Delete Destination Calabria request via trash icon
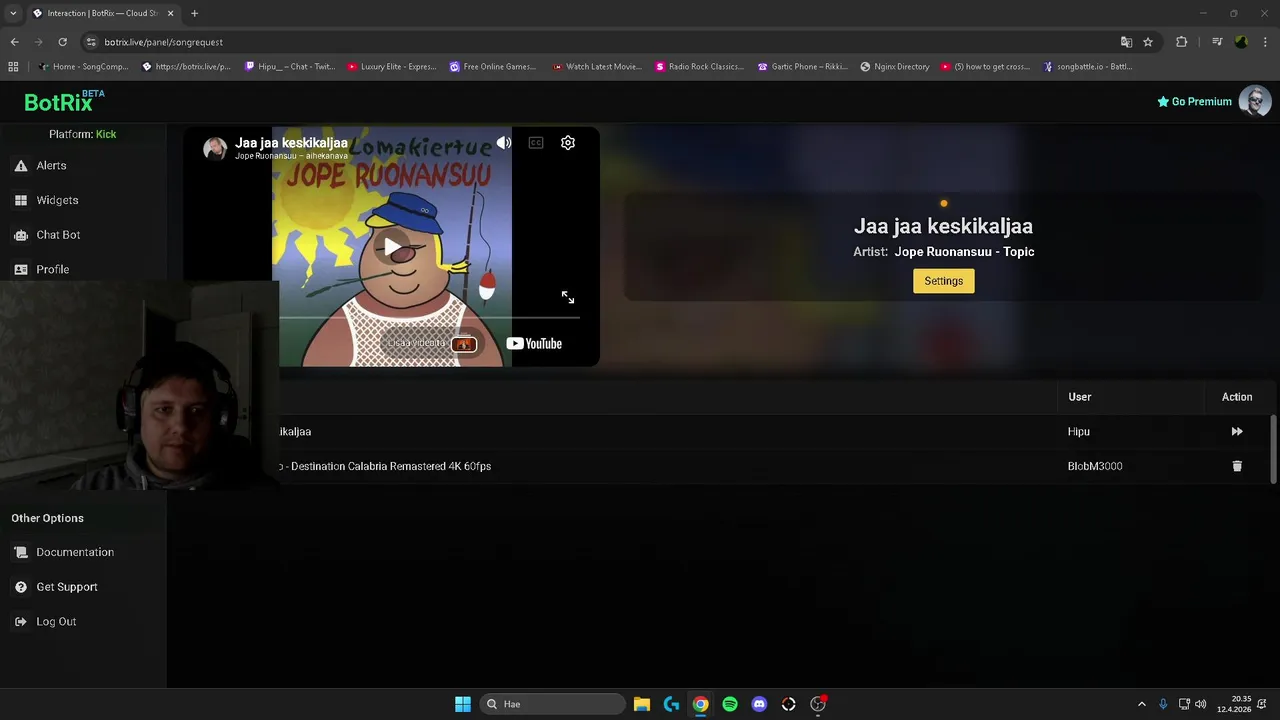This screenshot has height=720, width=1280. [x=1237, y=466]
